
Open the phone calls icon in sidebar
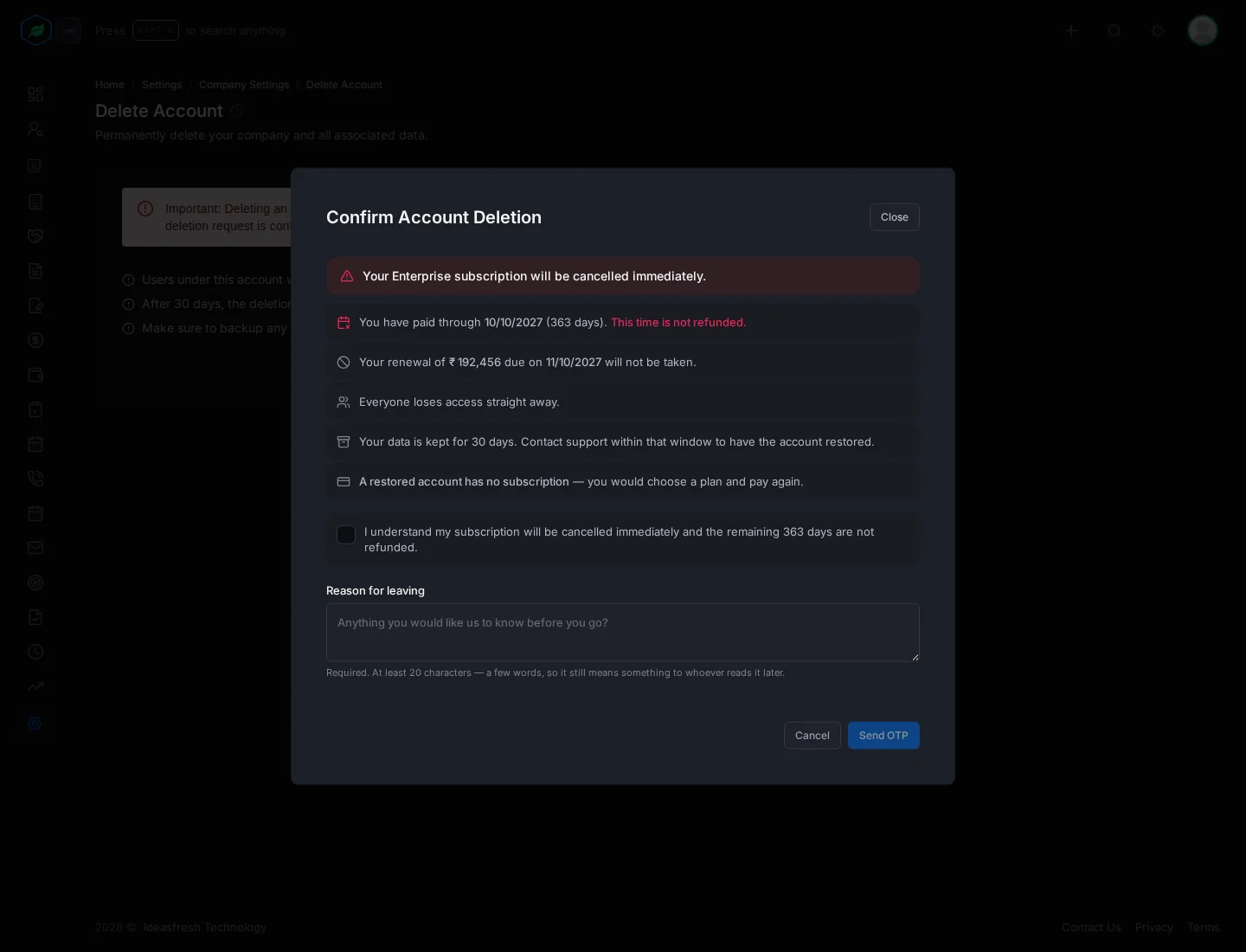coord(35,479)
